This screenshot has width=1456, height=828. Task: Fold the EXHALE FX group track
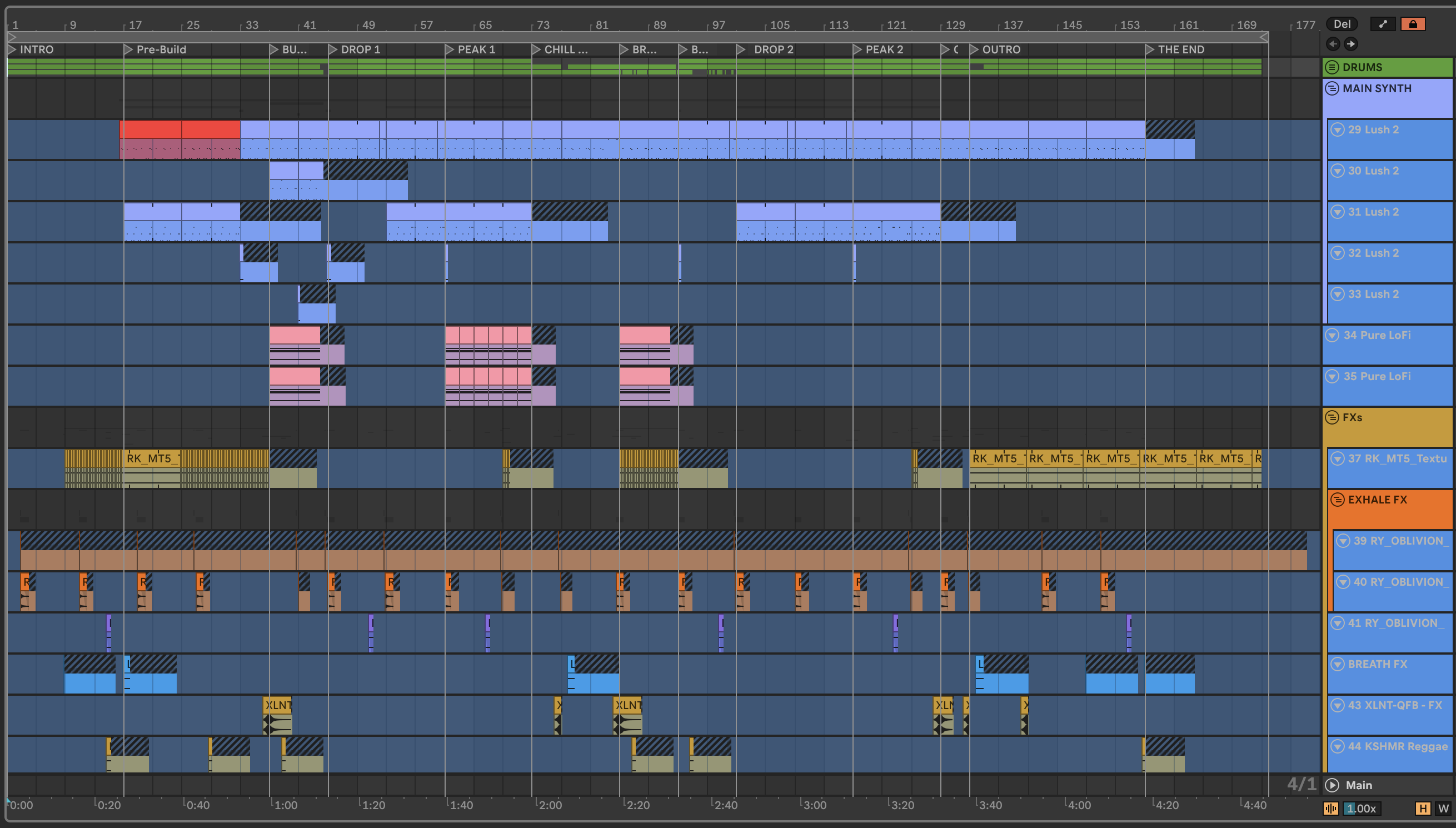[1338, 500]
